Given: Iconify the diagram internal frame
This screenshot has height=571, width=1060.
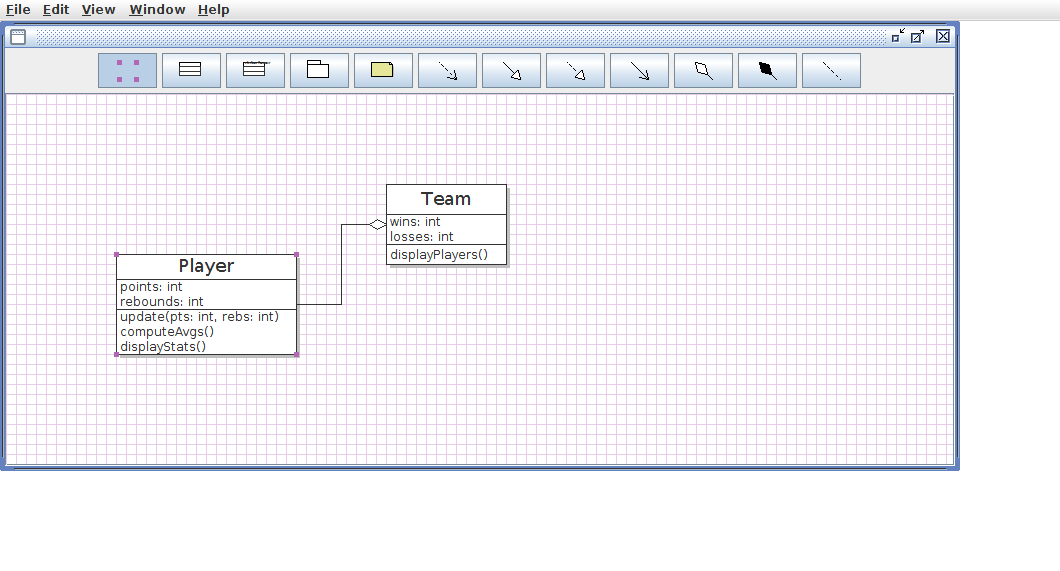Looking at the screenshot, I should click(898, 36).
